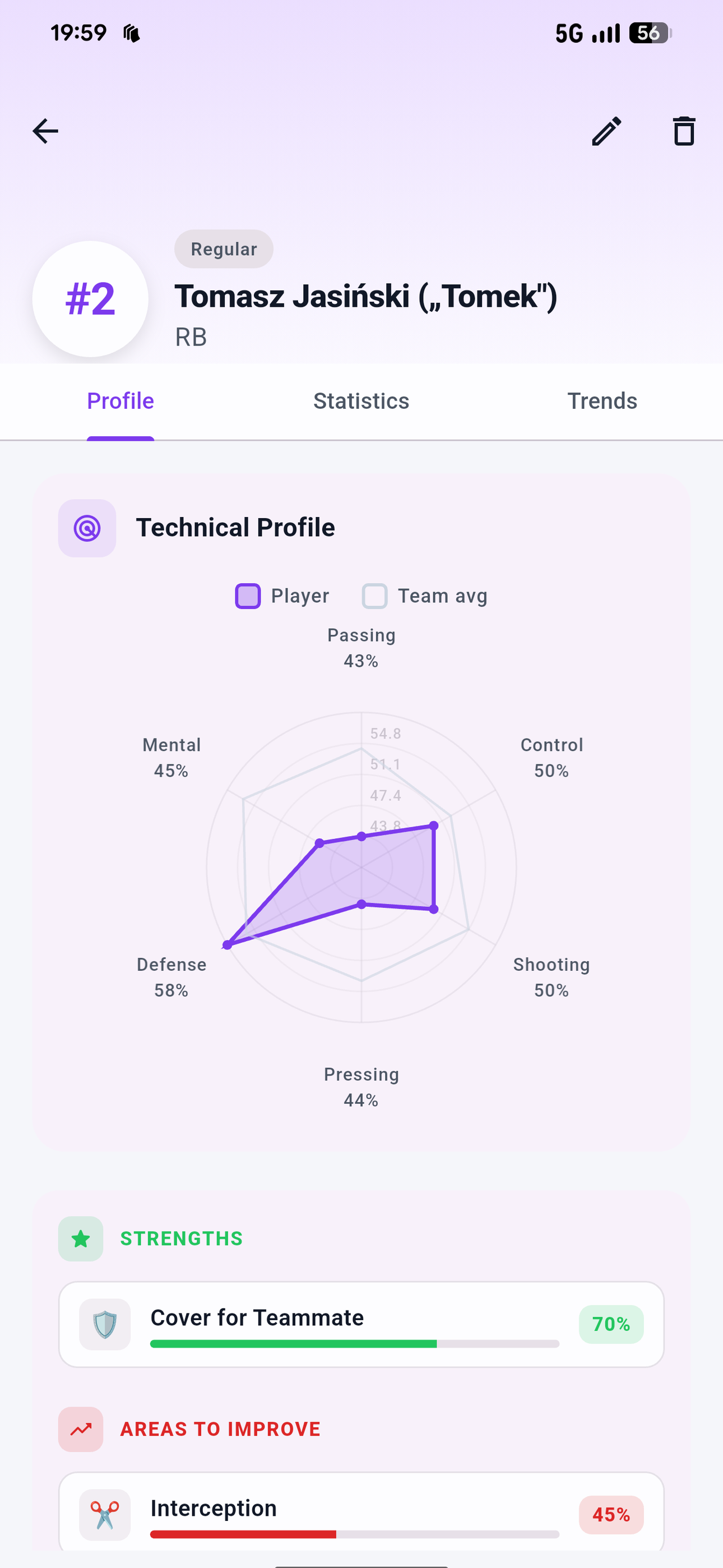Toggle the Team avg legend checkbox
This screenshot has height=1568, width=723.
375,596
